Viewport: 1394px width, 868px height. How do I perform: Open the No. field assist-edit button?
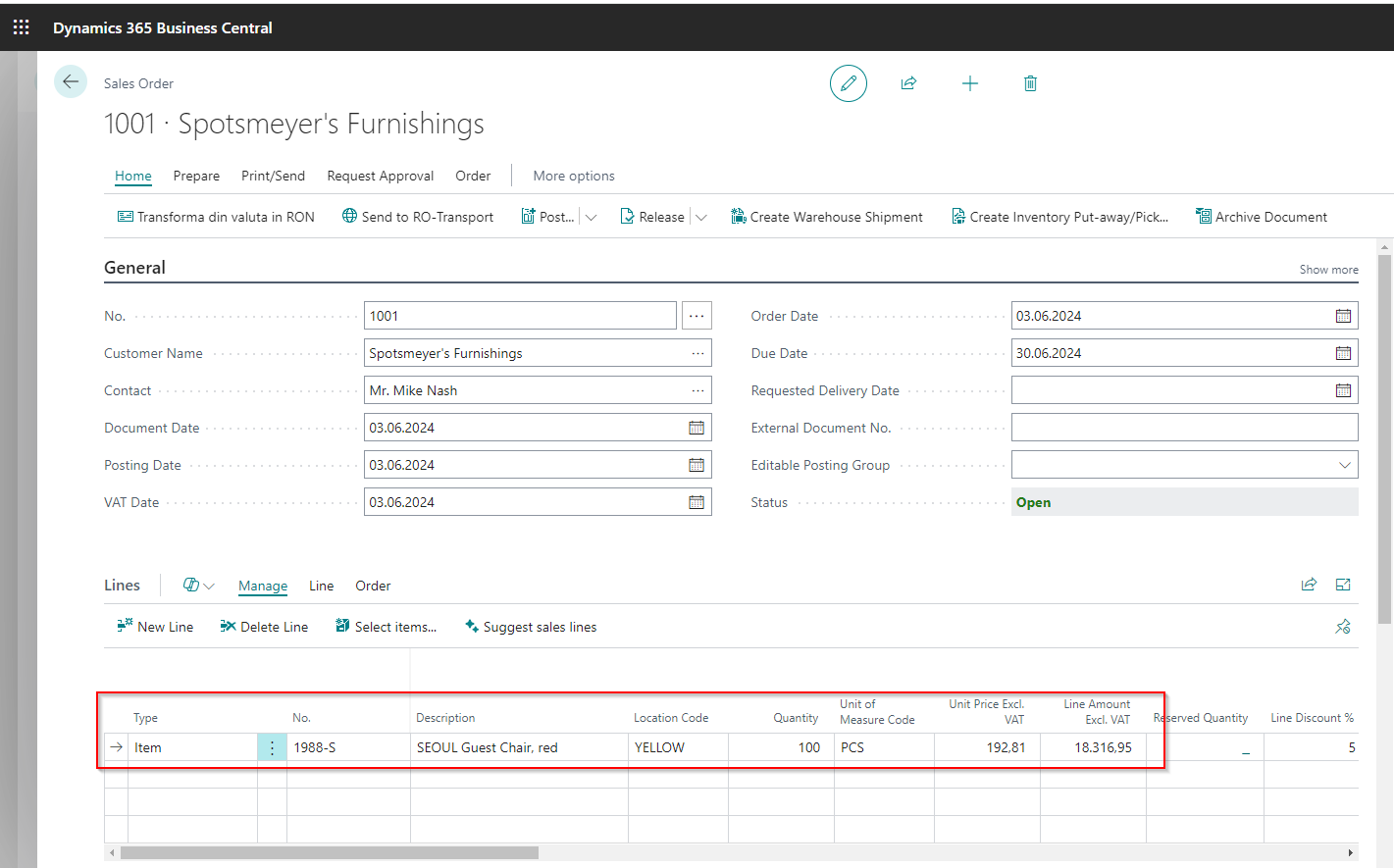697,316
